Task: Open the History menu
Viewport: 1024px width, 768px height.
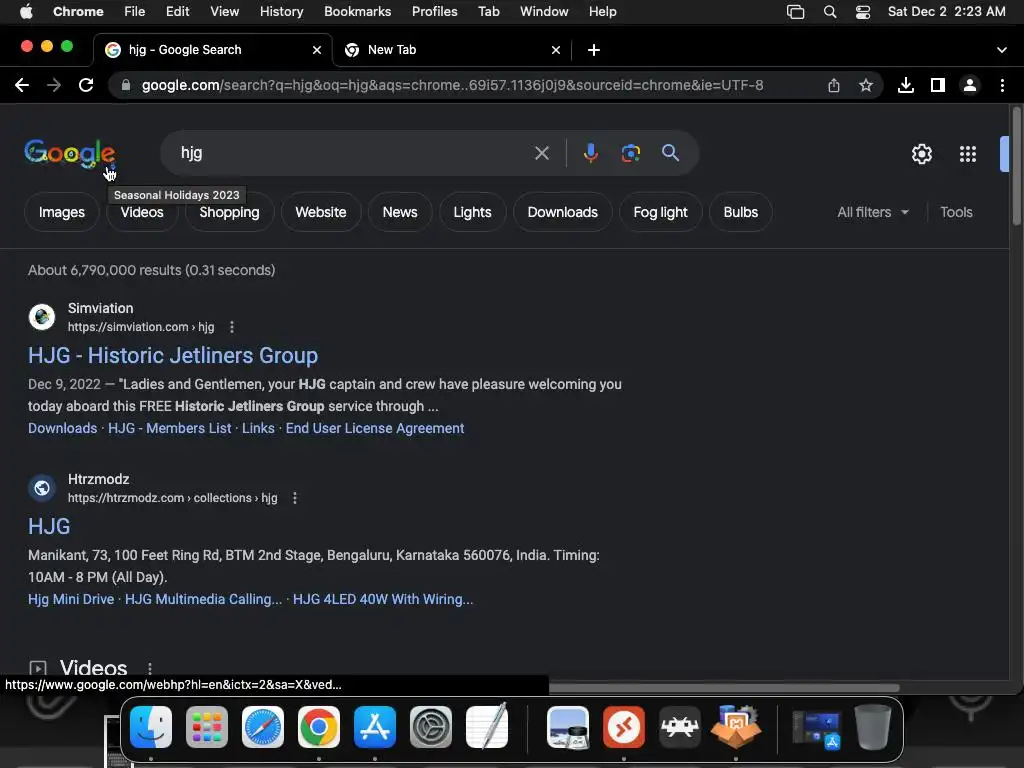Action: click(x=281, y=12)
